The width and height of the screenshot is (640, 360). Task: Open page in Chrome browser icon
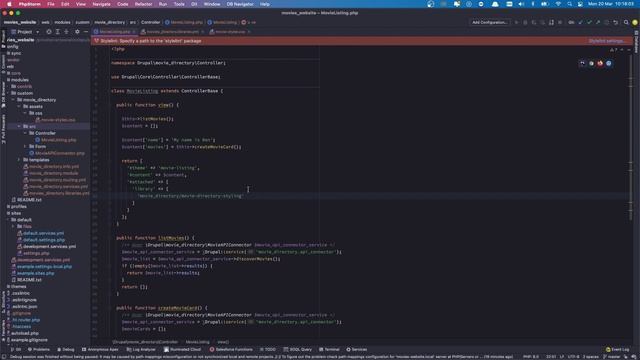pos(591,63)
